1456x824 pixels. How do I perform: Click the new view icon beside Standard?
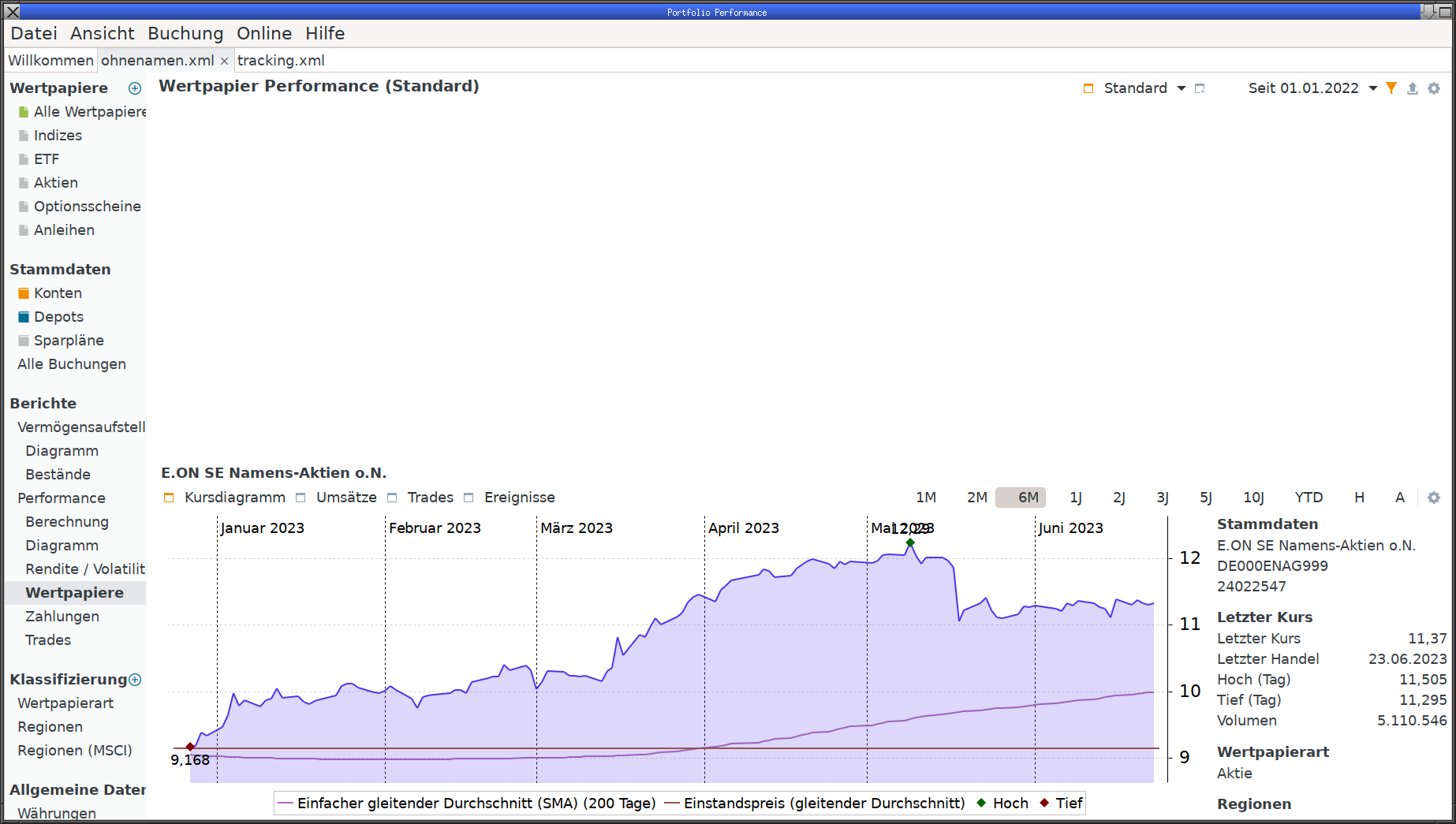pyautogui.click(x=1200, y=88)
